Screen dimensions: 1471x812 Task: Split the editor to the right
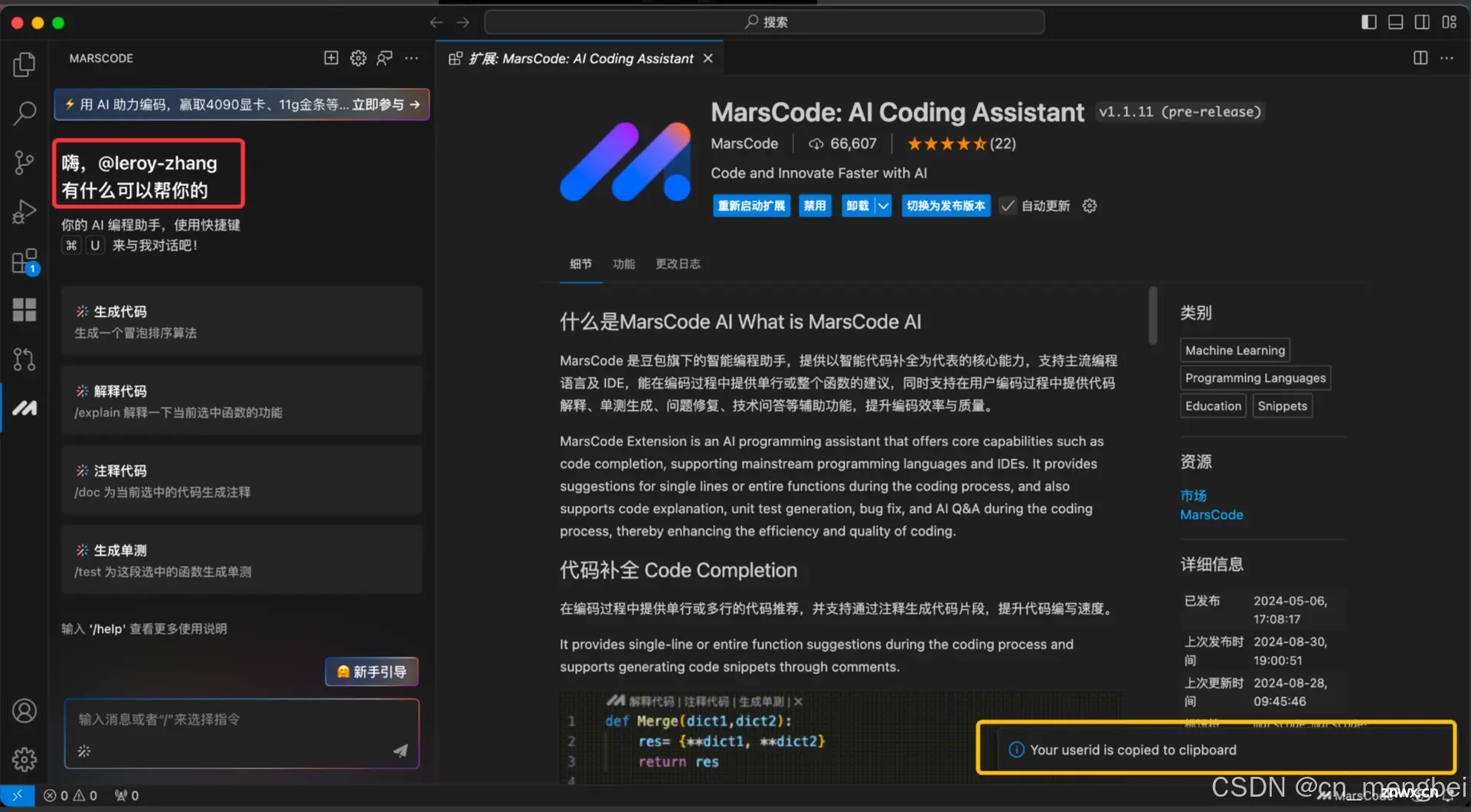coord(1420,58)
